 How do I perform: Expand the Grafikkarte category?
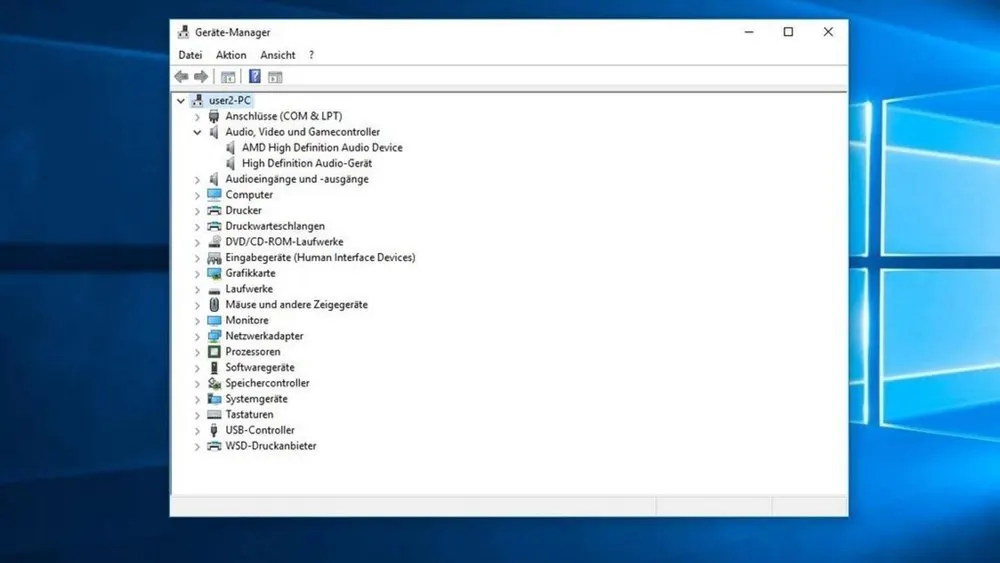(x=197, y=274)
